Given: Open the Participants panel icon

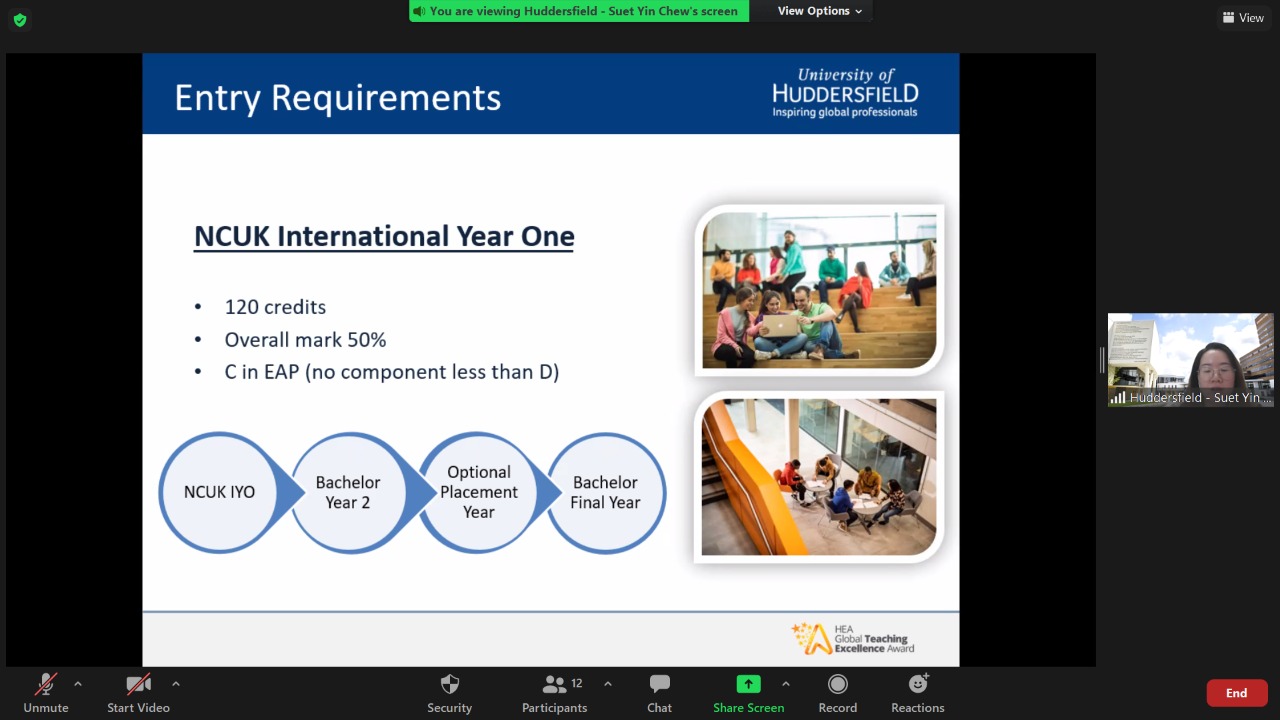Looking at the screenshot, I should click(x=554, y=685).
